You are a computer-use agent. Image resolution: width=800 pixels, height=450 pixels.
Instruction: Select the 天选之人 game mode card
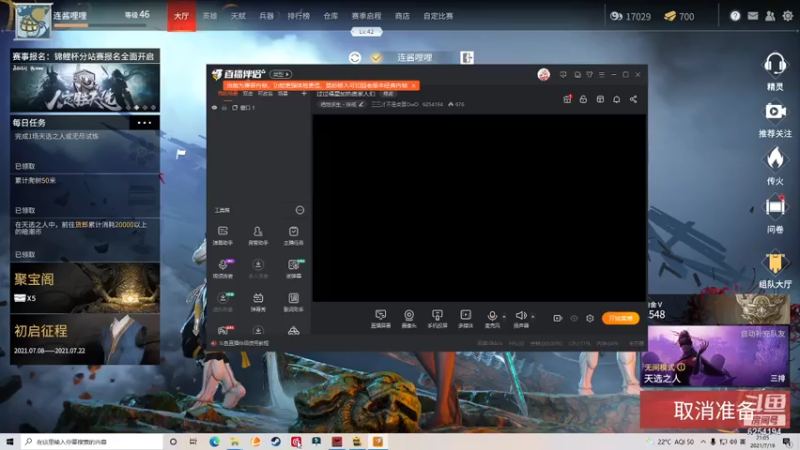714,356
